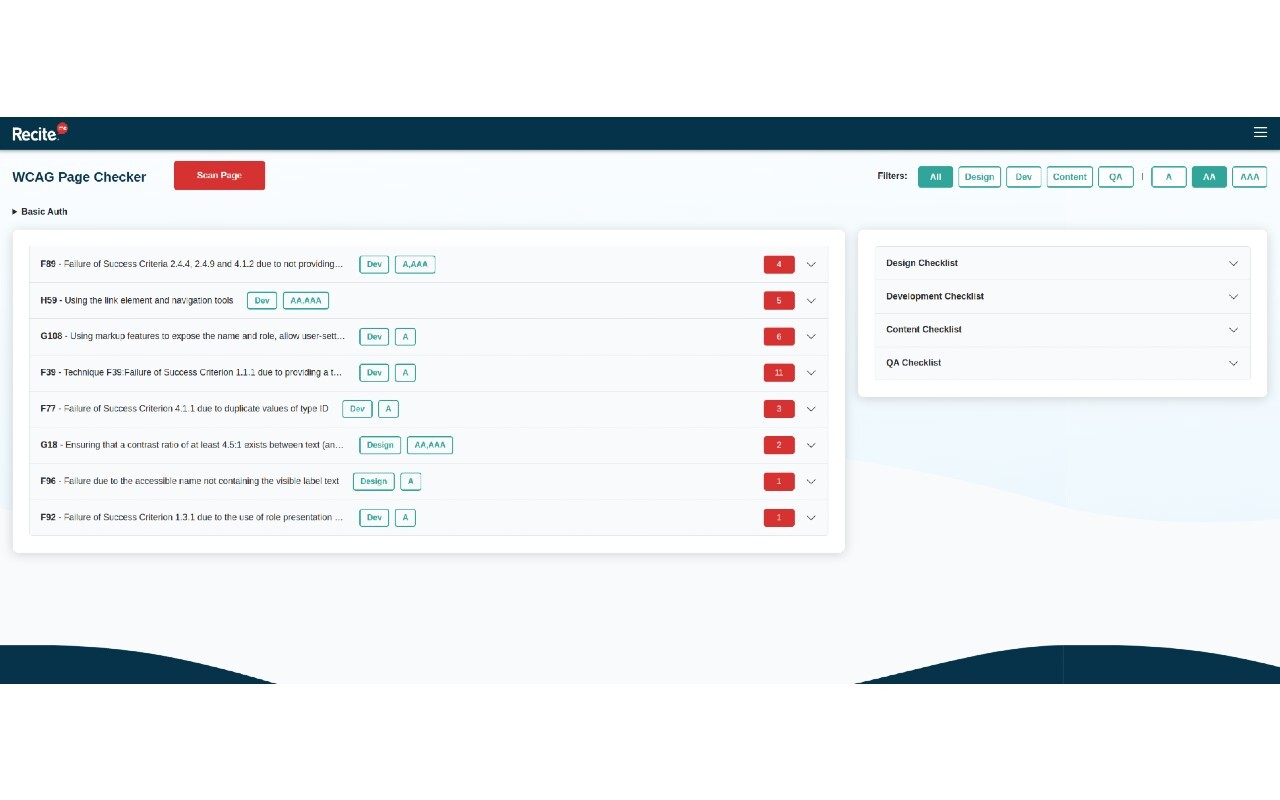Toggle the Design filter
Screen dimensions: 1280x800
(979, 177)
